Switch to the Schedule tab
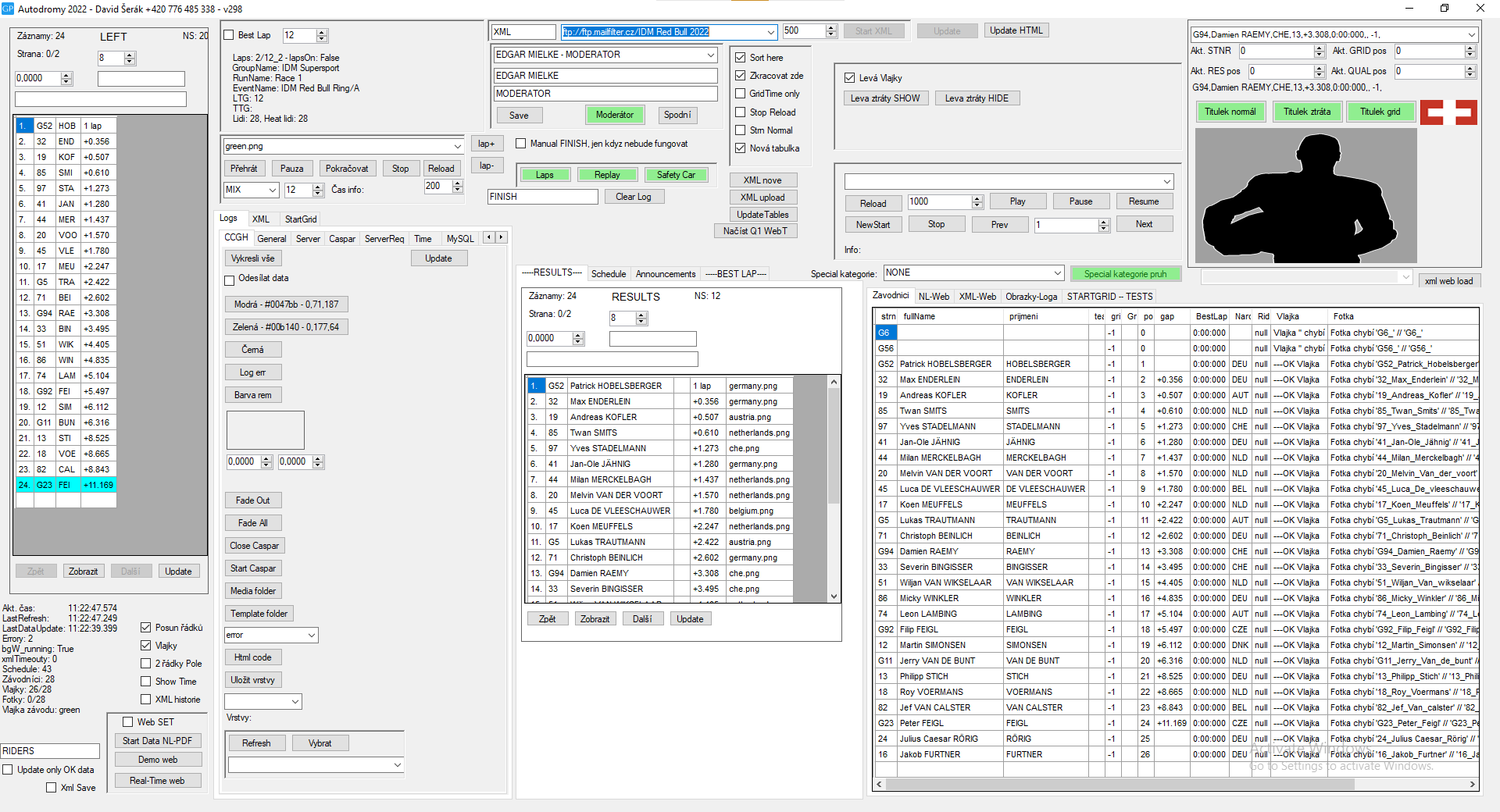The height and width of the screenshot is (812, 1500). (609, 274)
